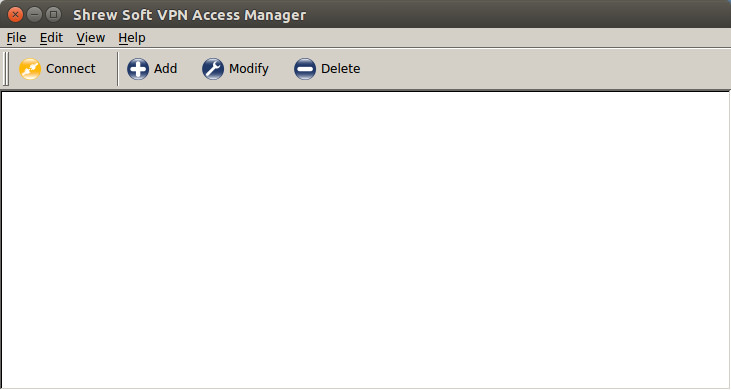Open the View menu
Viewport: 731px width, 390px height.
[91, 38]
